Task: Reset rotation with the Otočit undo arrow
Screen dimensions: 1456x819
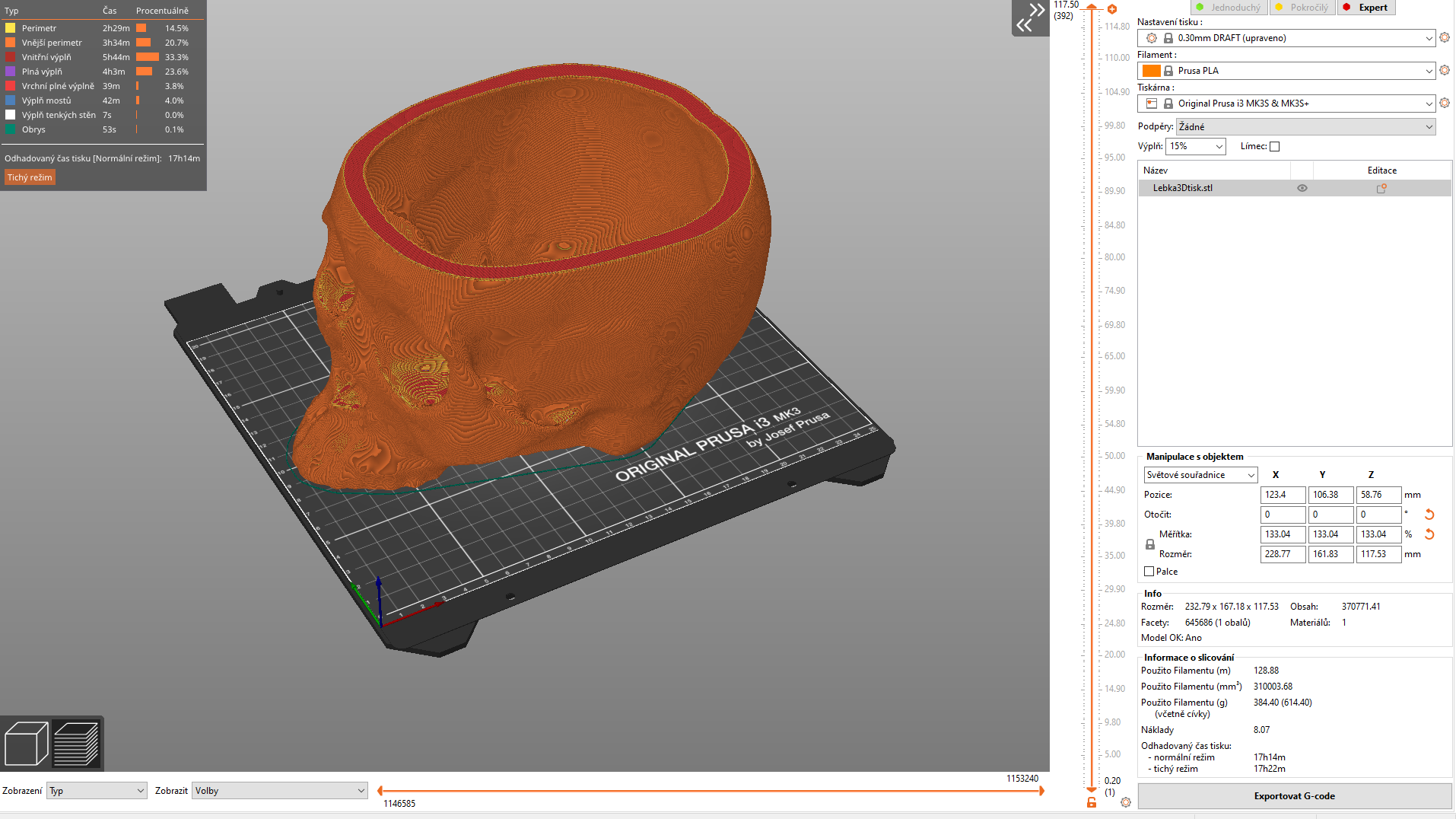Action: point(1429,515)
